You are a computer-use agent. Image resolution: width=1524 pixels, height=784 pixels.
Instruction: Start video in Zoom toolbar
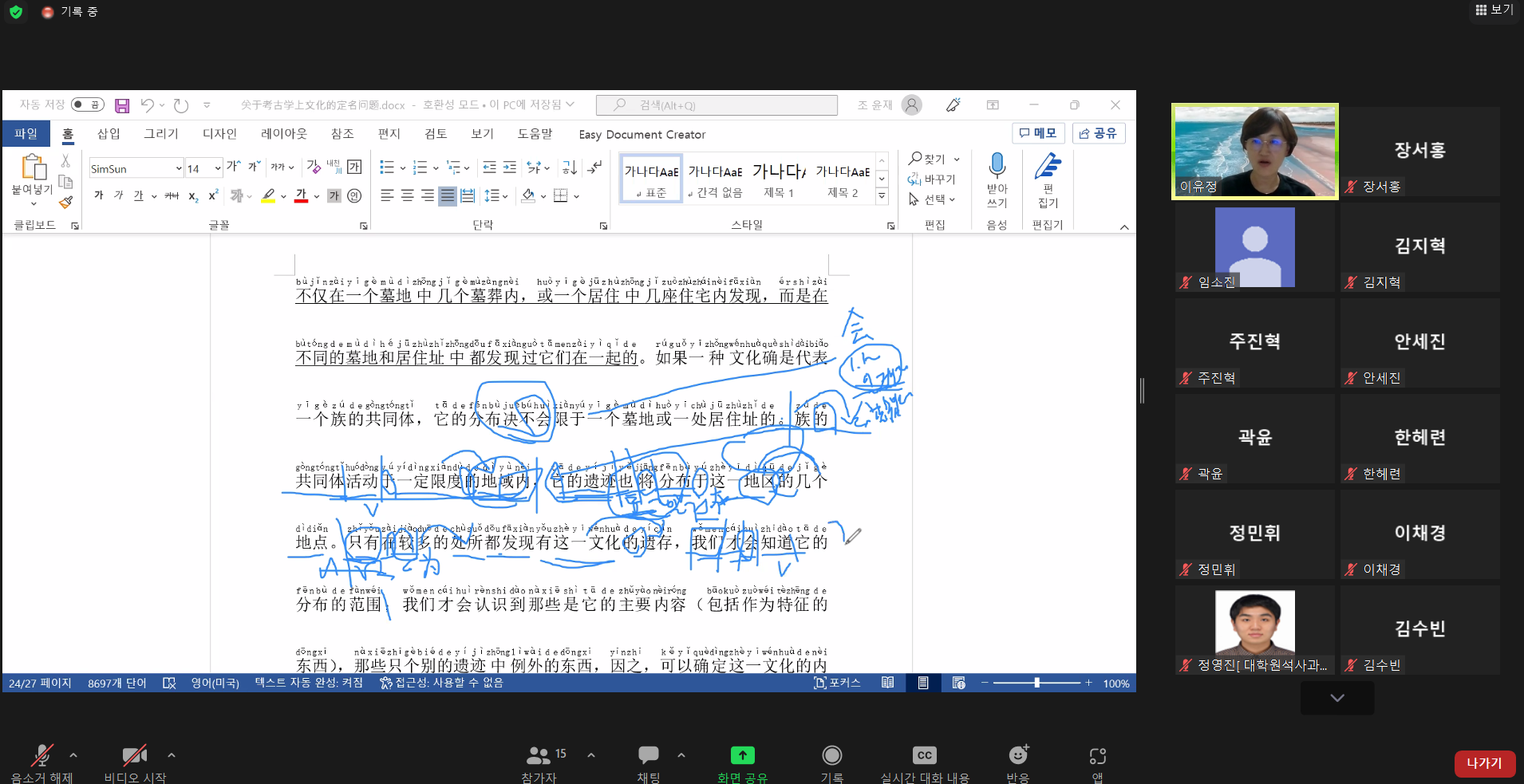click(134, 755)
